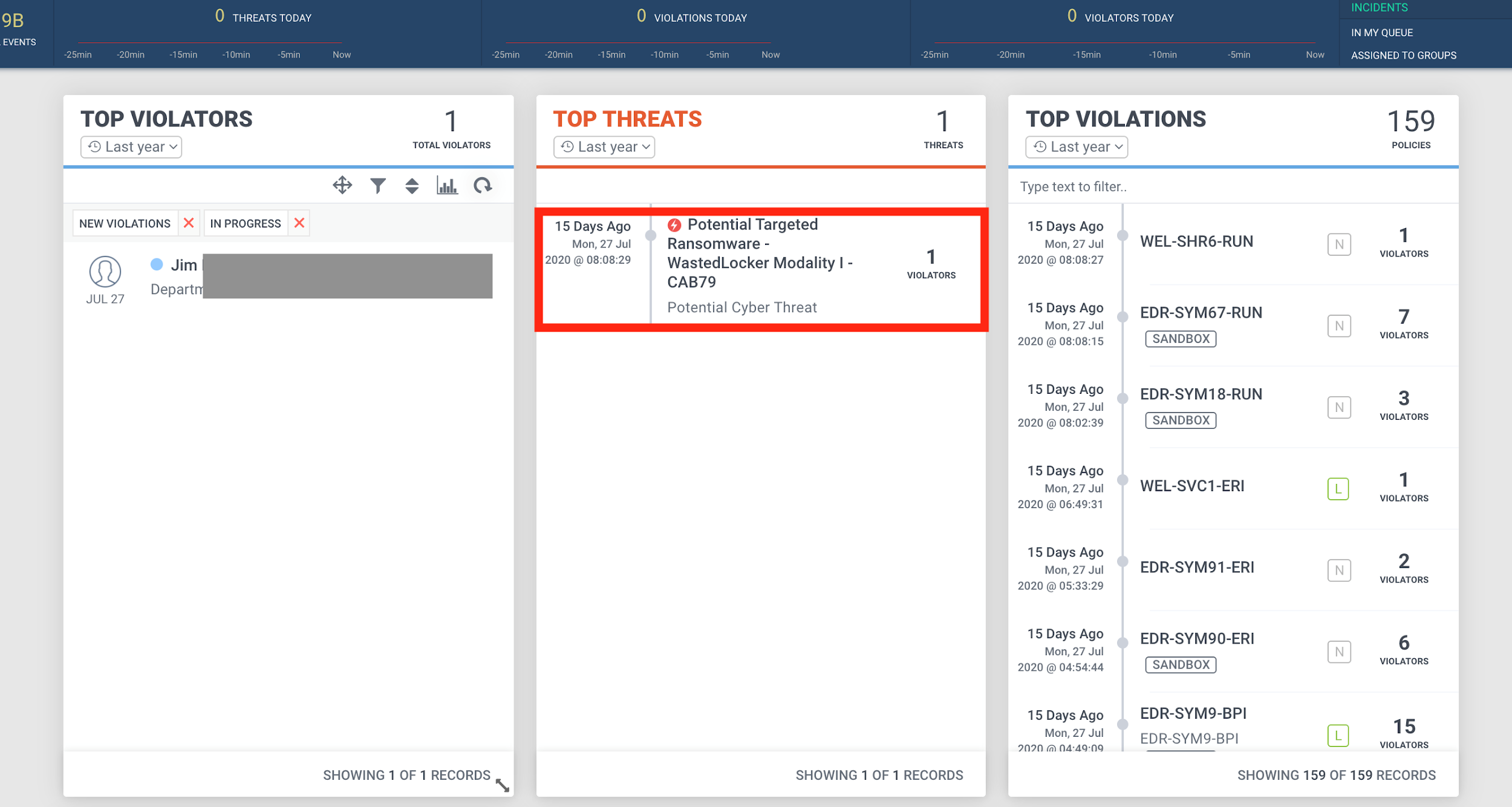
Task: Select ASSIGNED TO GROUPS menu item
Action: click(x=1403, y=55)
